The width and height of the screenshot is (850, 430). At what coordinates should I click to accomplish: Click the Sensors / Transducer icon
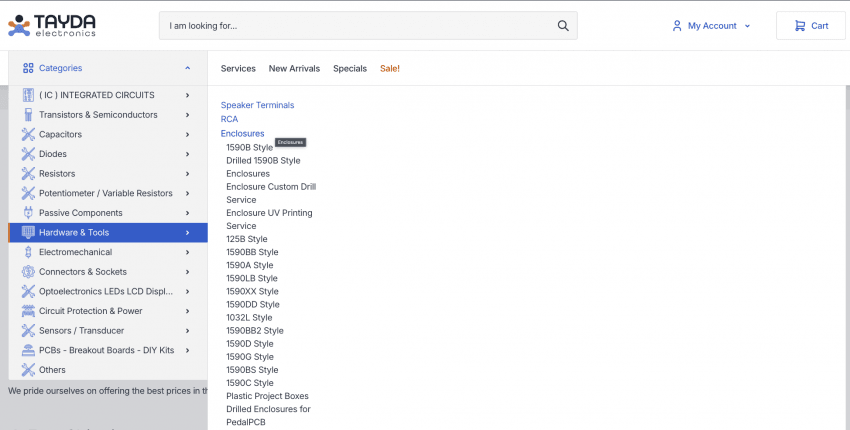pyautogui.click(x=28, y=331)
